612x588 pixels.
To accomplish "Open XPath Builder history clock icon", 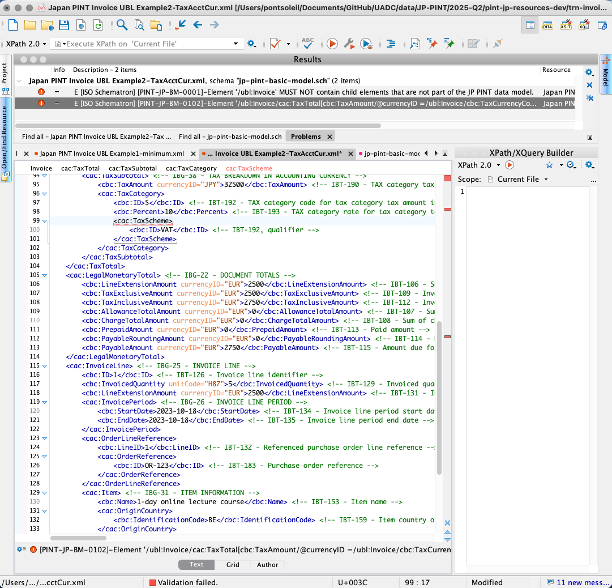I will [571, 165].
